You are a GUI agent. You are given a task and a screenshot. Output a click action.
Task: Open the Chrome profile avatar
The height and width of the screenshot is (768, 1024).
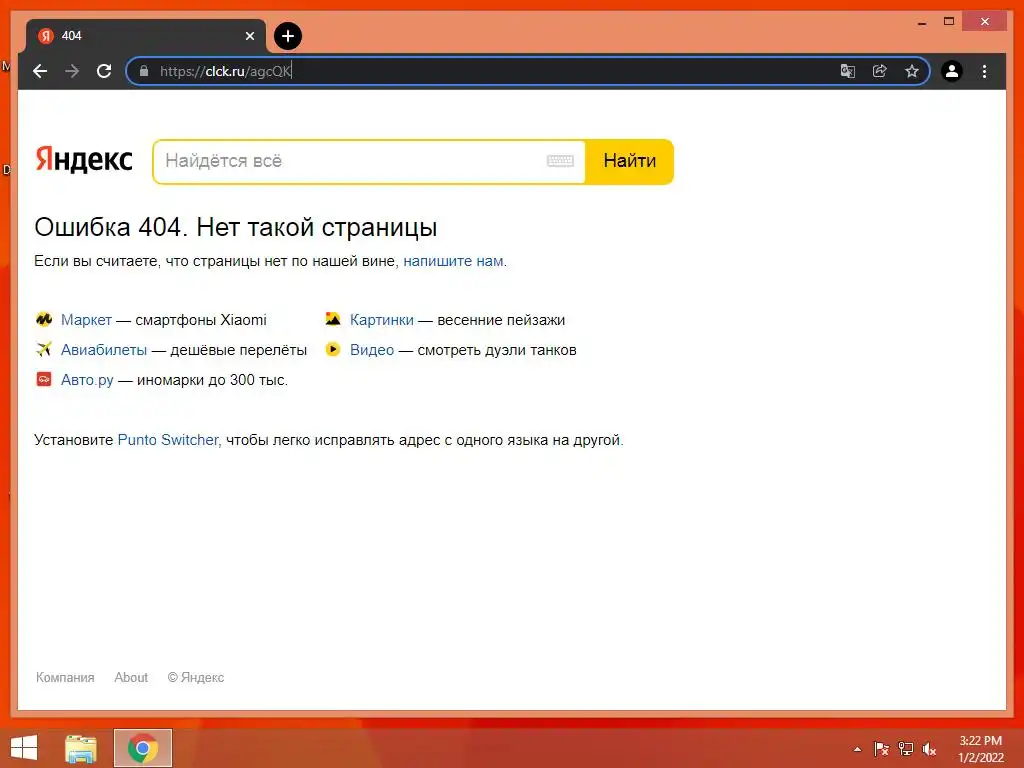click(952, 71)
